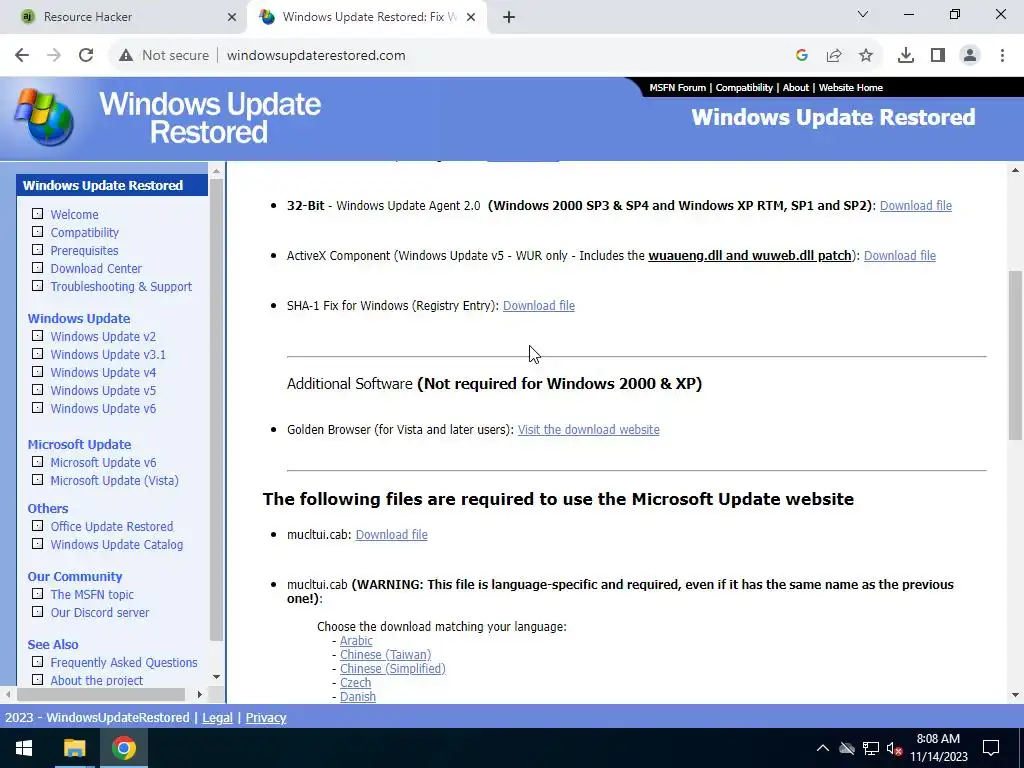Open Welcome in the sidebar
The height and width of the screenshot is (768, 1024).
(74, 215)
